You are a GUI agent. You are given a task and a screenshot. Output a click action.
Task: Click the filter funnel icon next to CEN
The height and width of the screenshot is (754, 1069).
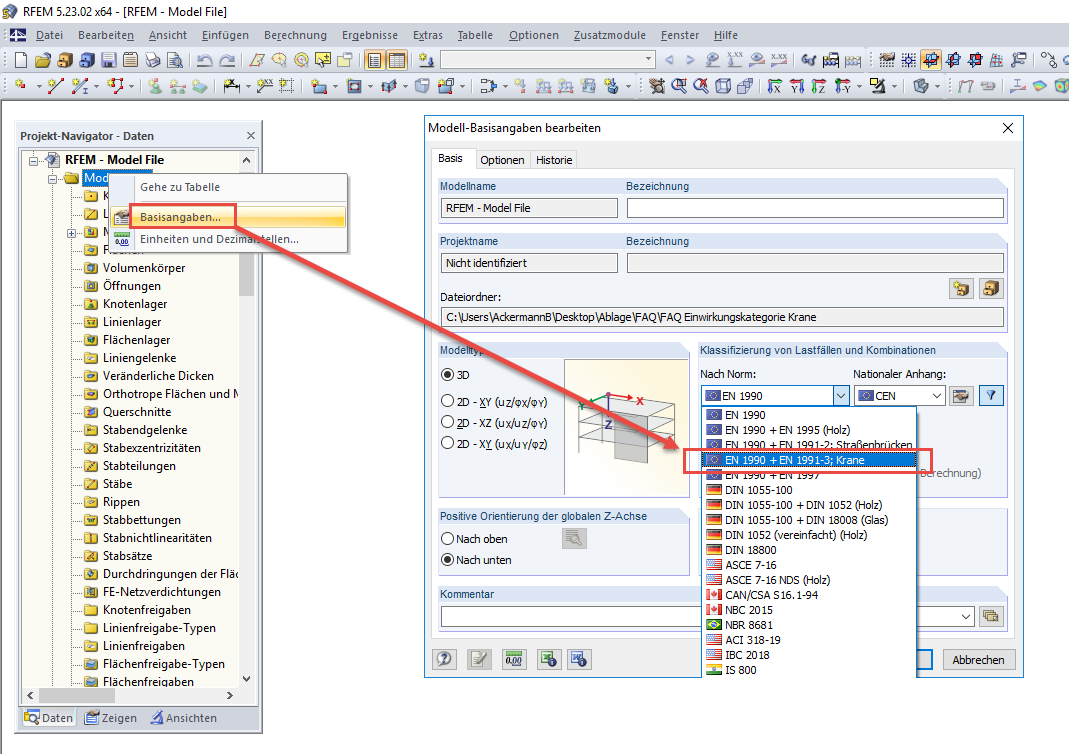[x=991, y=395]
